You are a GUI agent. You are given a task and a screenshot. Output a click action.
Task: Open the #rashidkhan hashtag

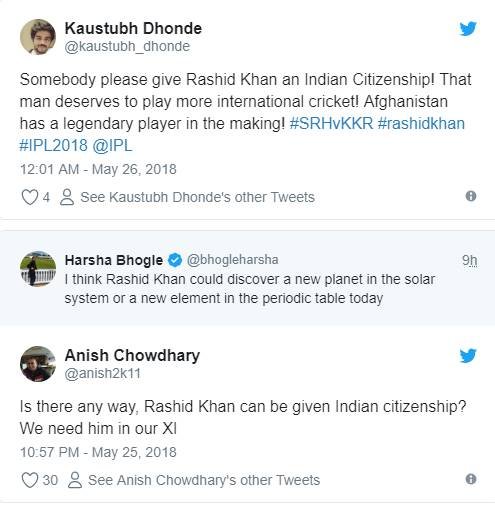(x=421, y=124)
